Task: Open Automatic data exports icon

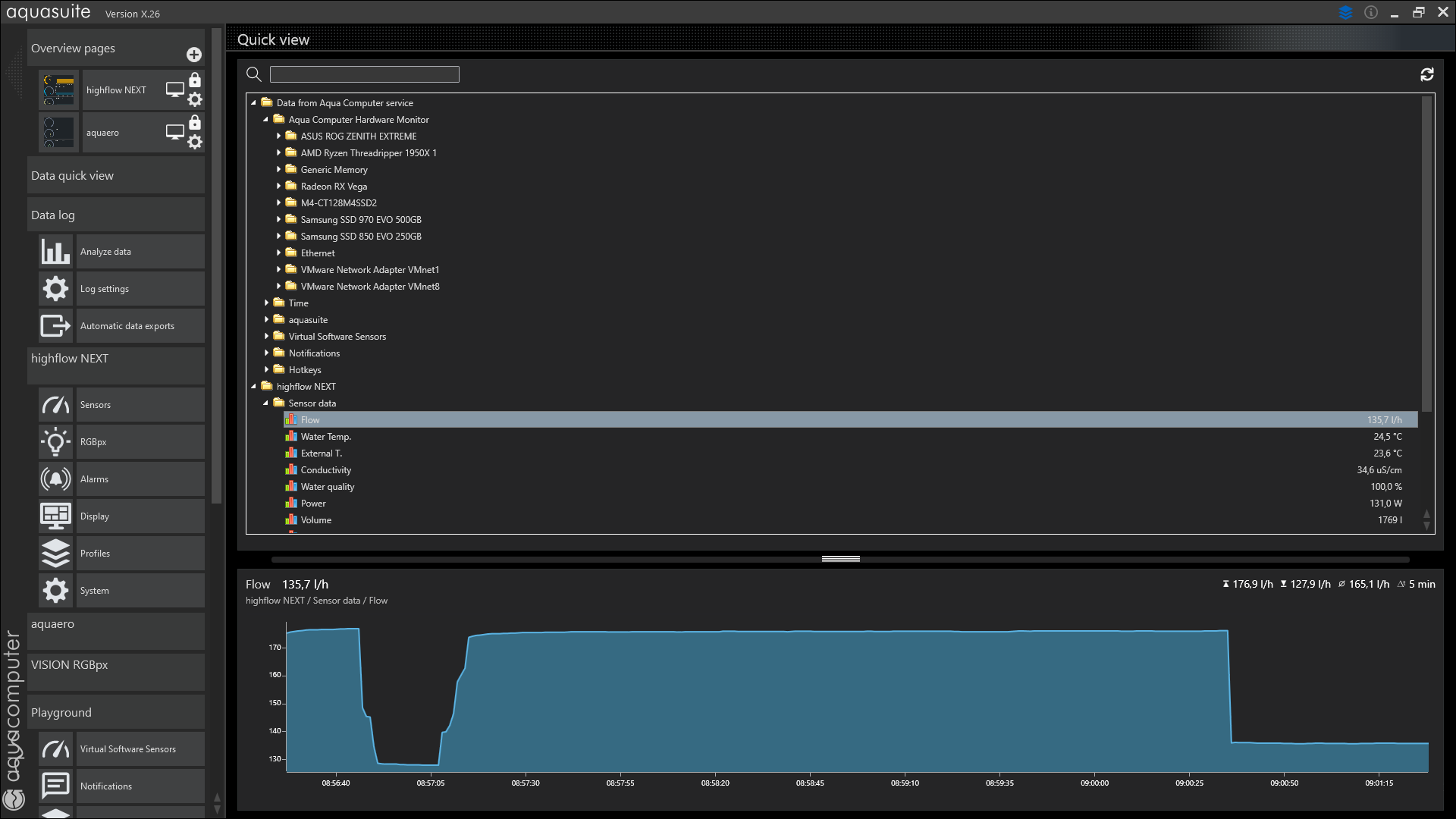Action: [x=55, y=325]
